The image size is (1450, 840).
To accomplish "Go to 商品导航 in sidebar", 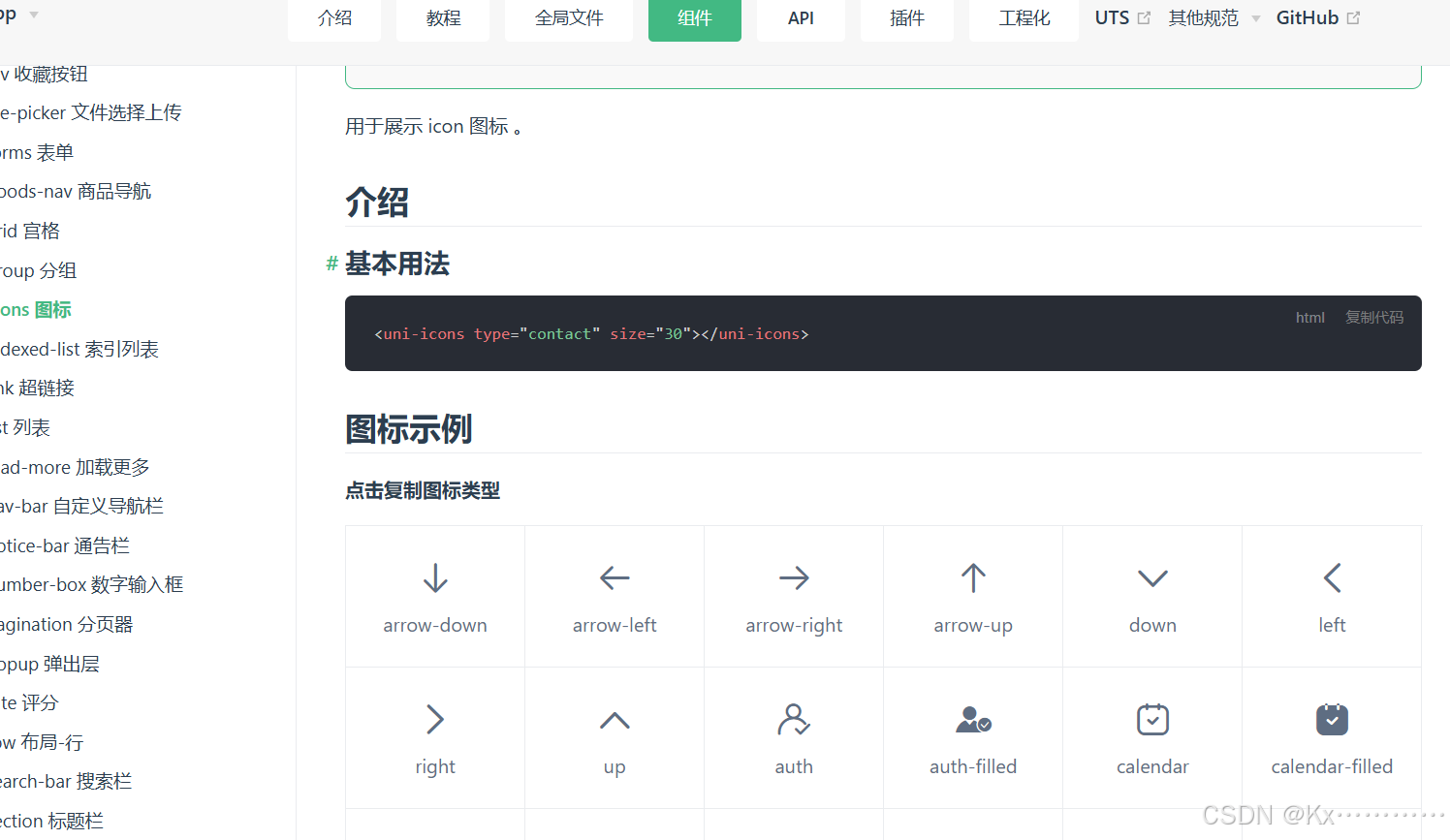I will (76, 191).
